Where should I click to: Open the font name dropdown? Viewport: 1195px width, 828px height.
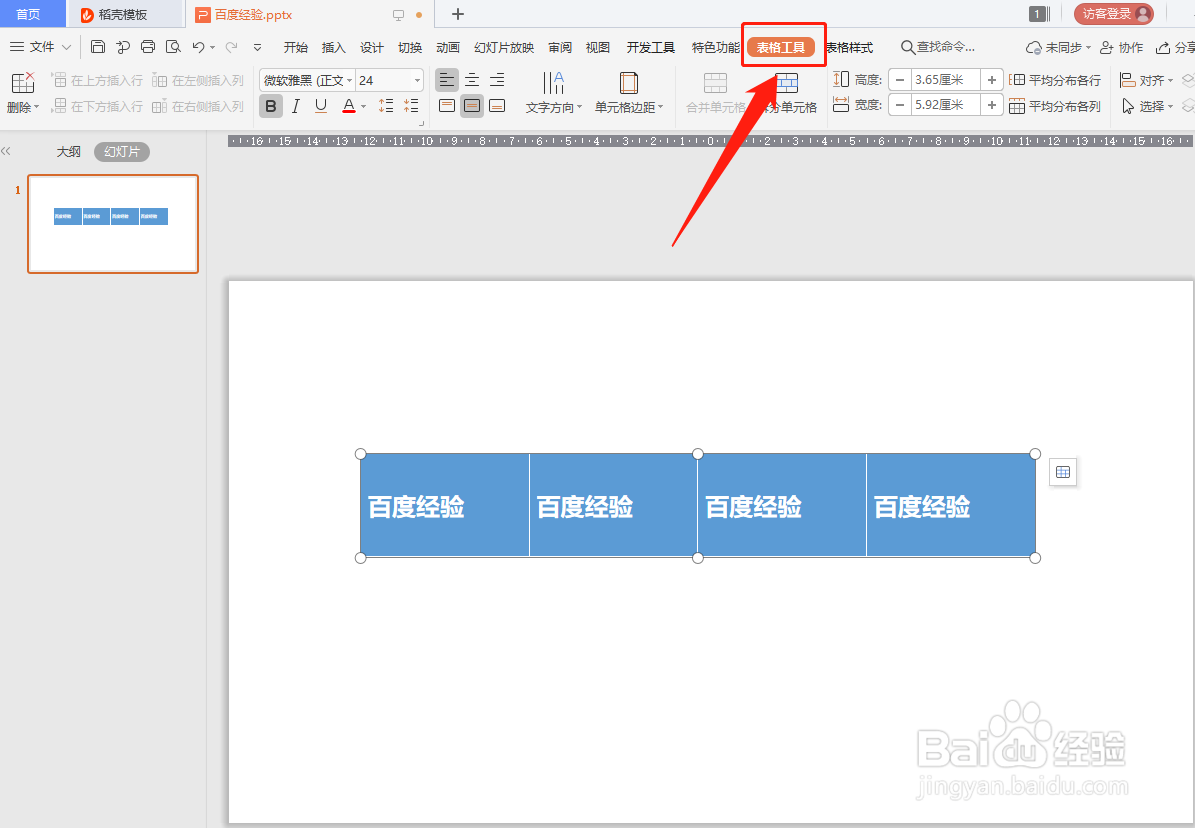pos(350,80)
